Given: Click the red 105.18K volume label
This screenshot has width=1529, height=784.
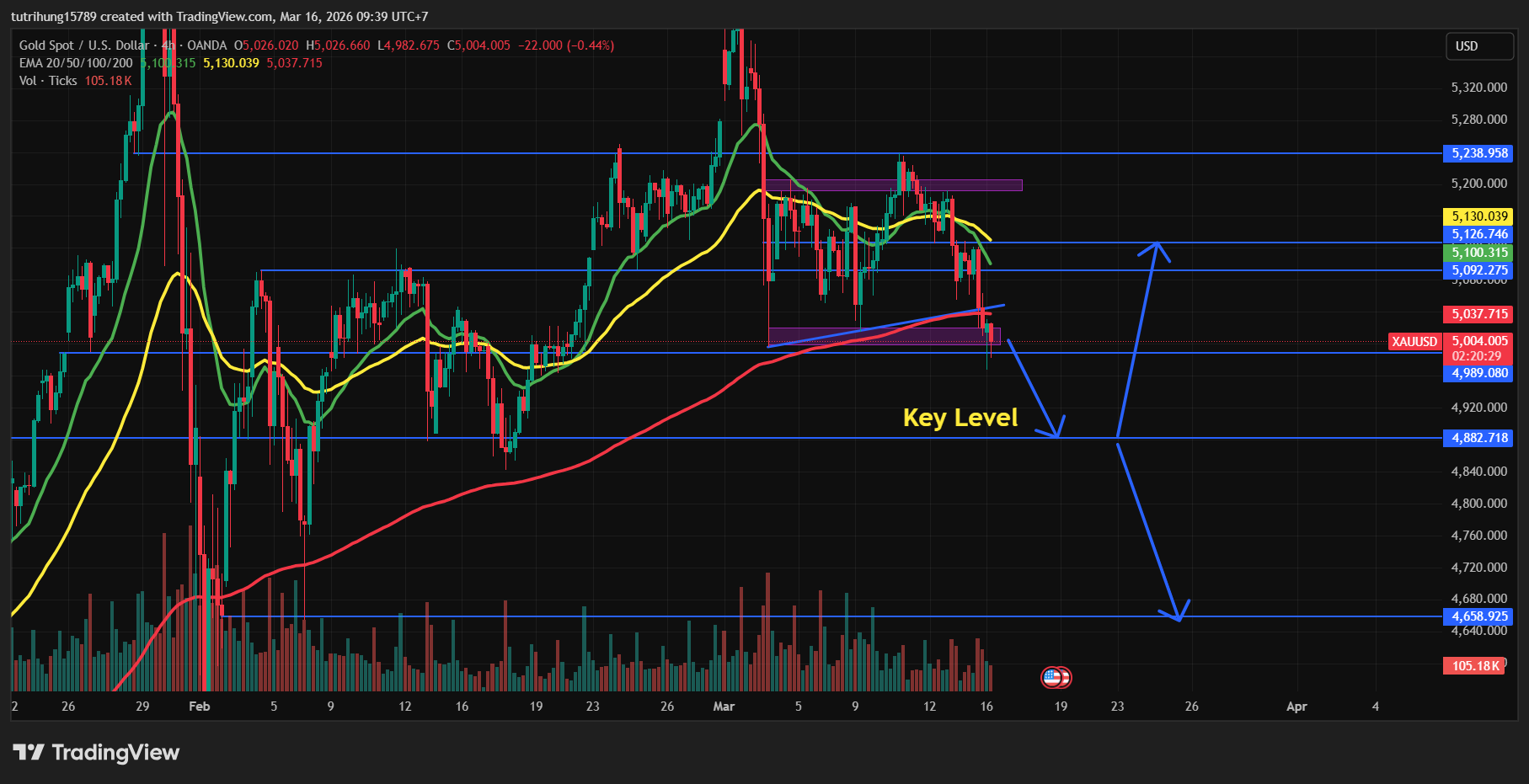Looking at the screenshot, I should tap(1475, 666).
